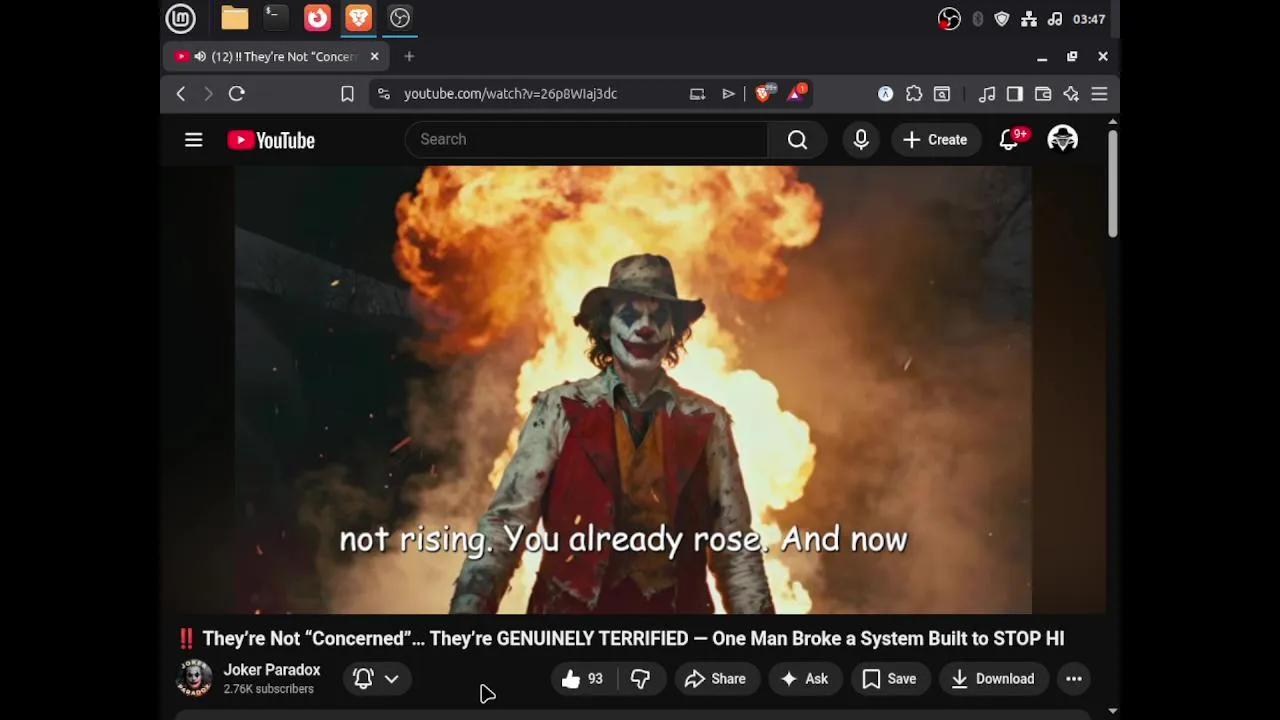The image size is (1280, 720).
Task: Open more actions three-dot menu
Action: [x=1074, y=679]
